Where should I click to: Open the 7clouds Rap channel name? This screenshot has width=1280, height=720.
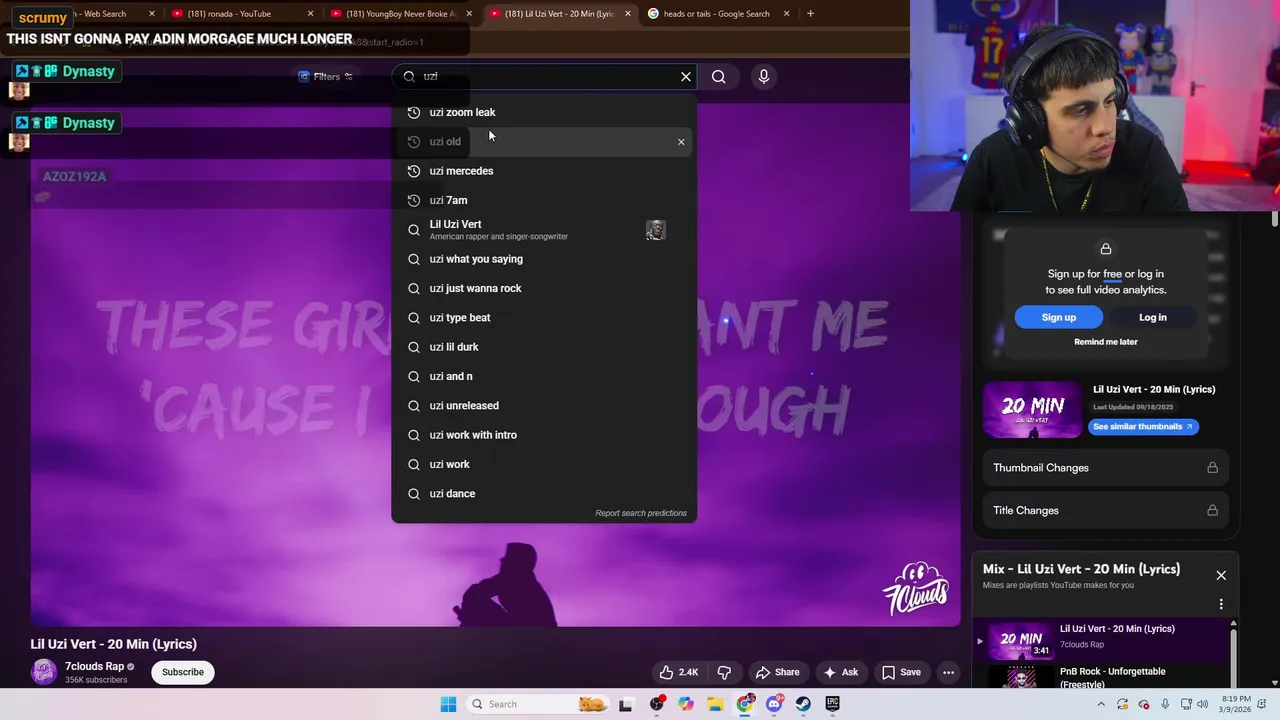point(95,666)
